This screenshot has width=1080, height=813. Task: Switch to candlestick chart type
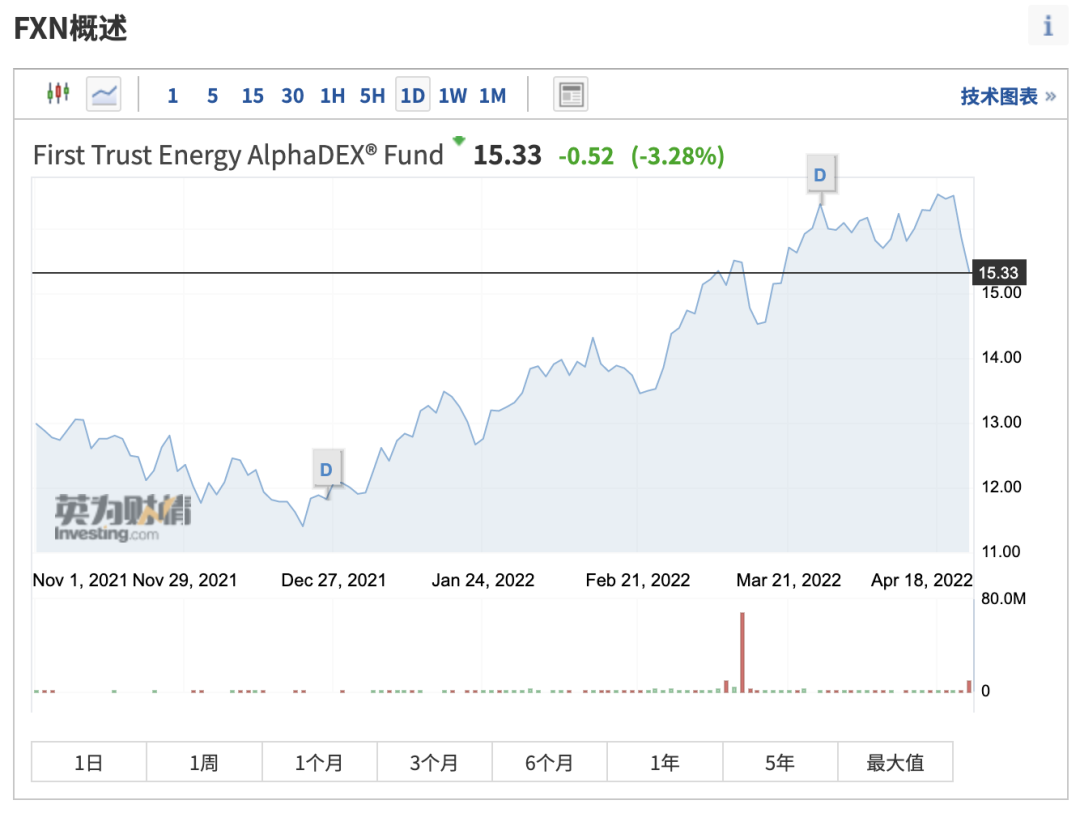(58, 94)
